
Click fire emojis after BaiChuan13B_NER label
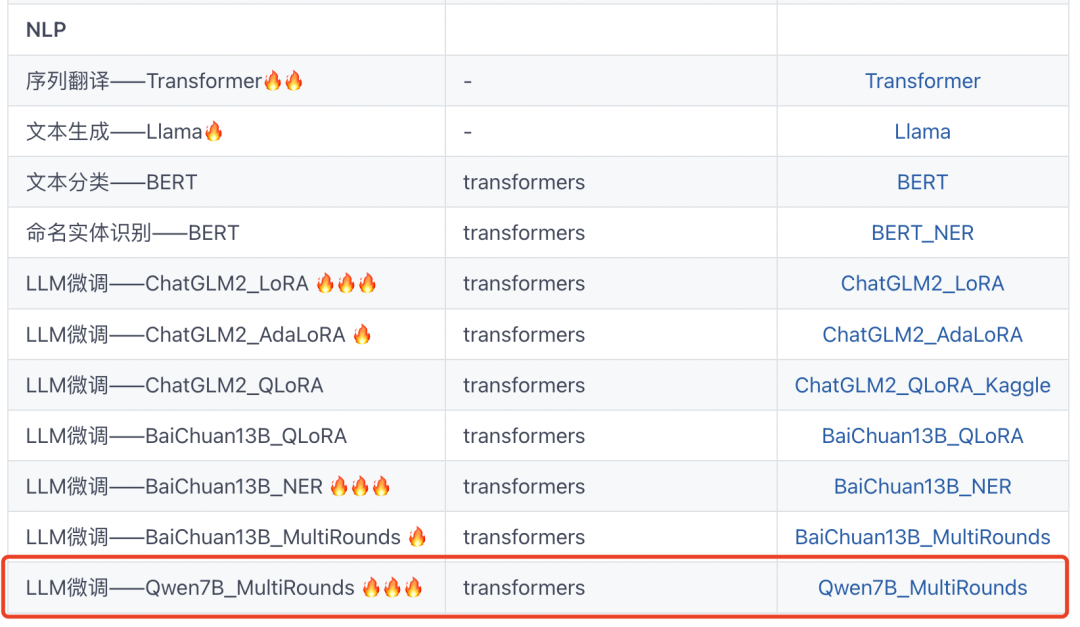360,486
